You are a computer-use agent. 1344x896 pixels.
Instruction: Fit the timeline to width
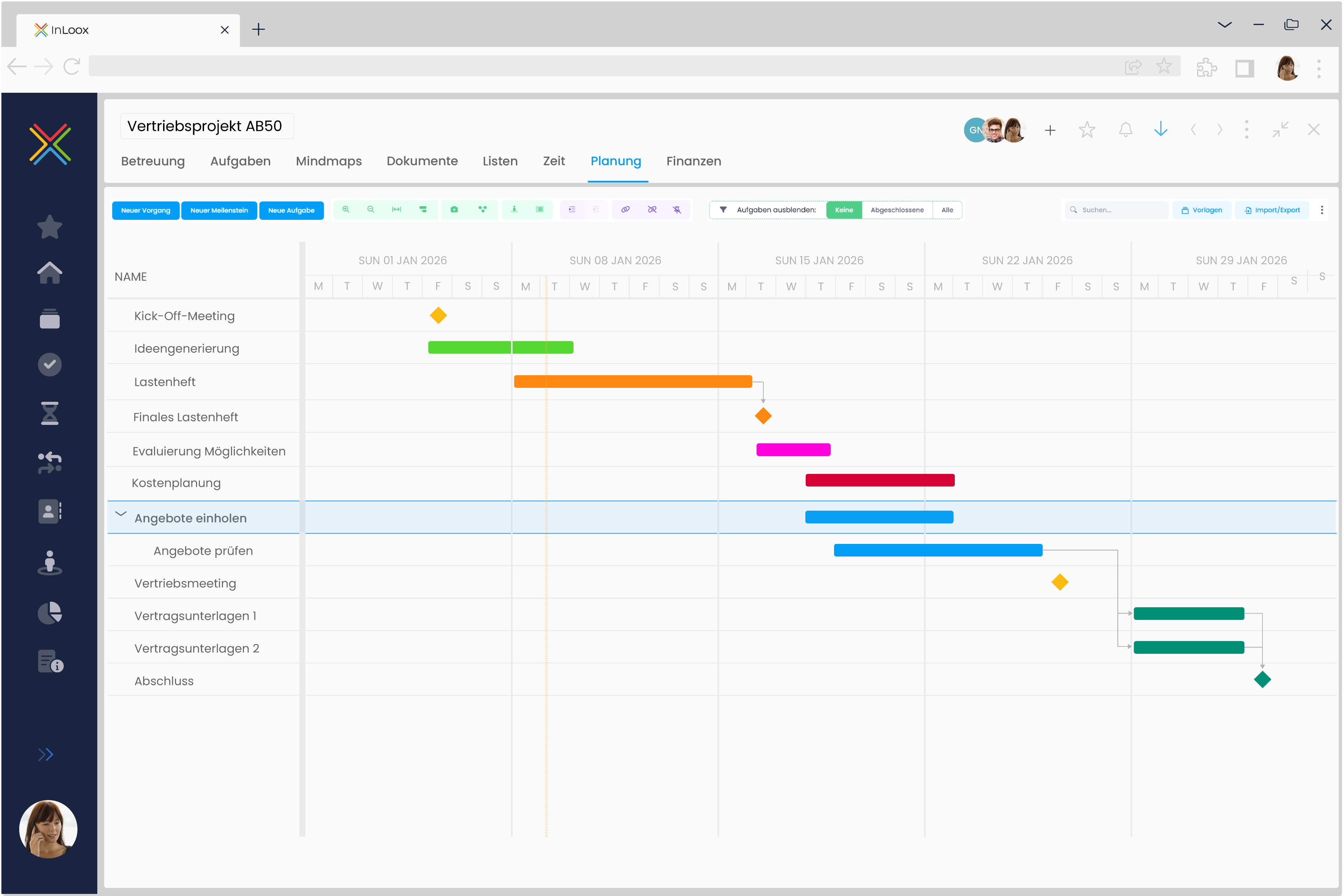397,210
